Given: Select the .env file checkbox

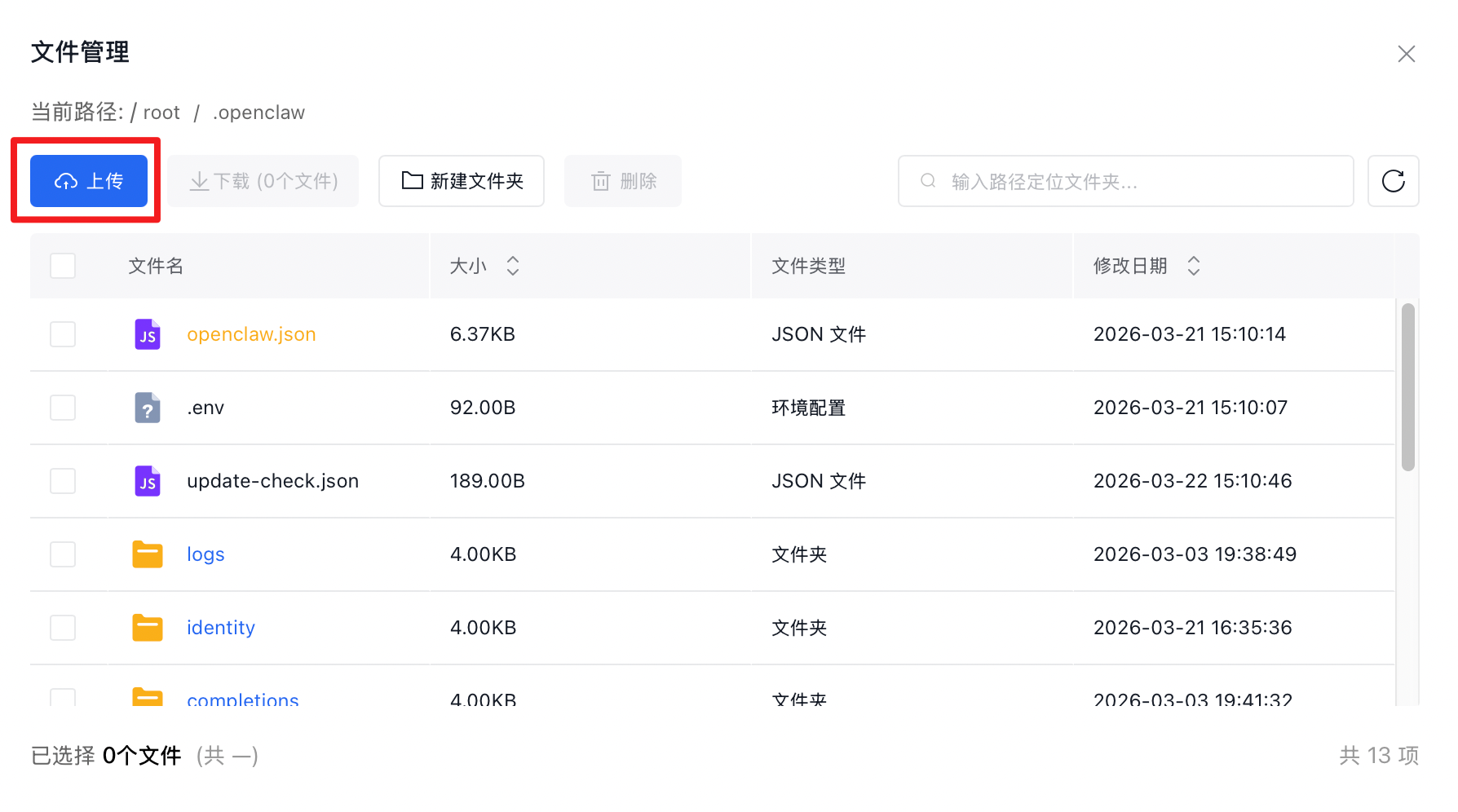Looking at the screenshot, I should 63,408.
